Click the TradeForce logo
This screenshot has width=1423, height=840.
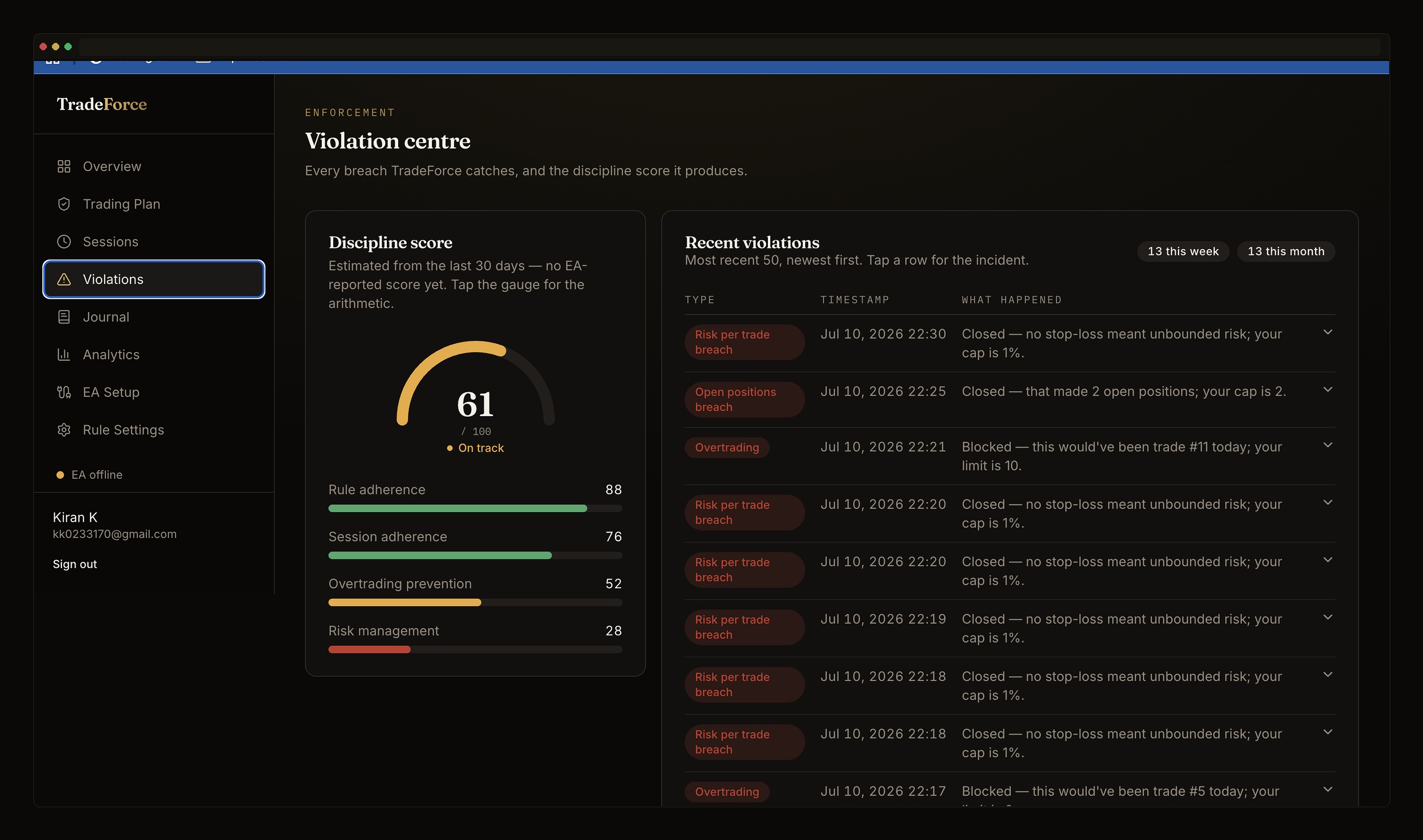[102, 104]
